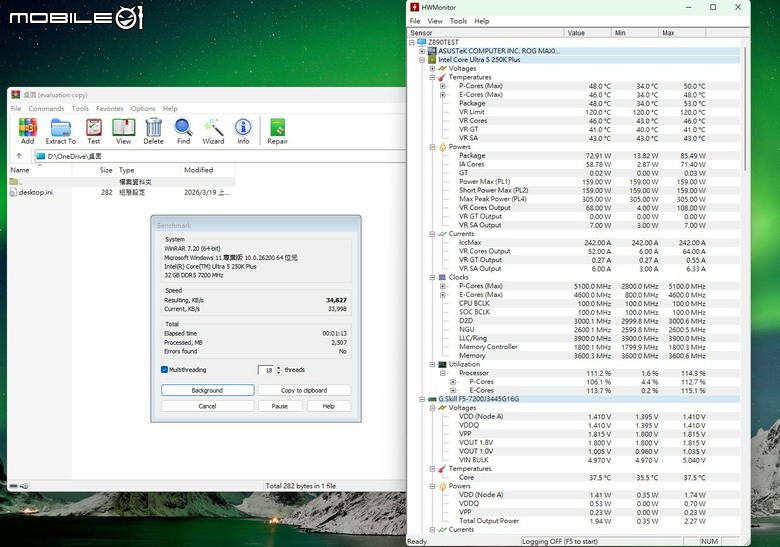Select the parent folder '..' icon

pyautogui.click(x=13, y=182)
